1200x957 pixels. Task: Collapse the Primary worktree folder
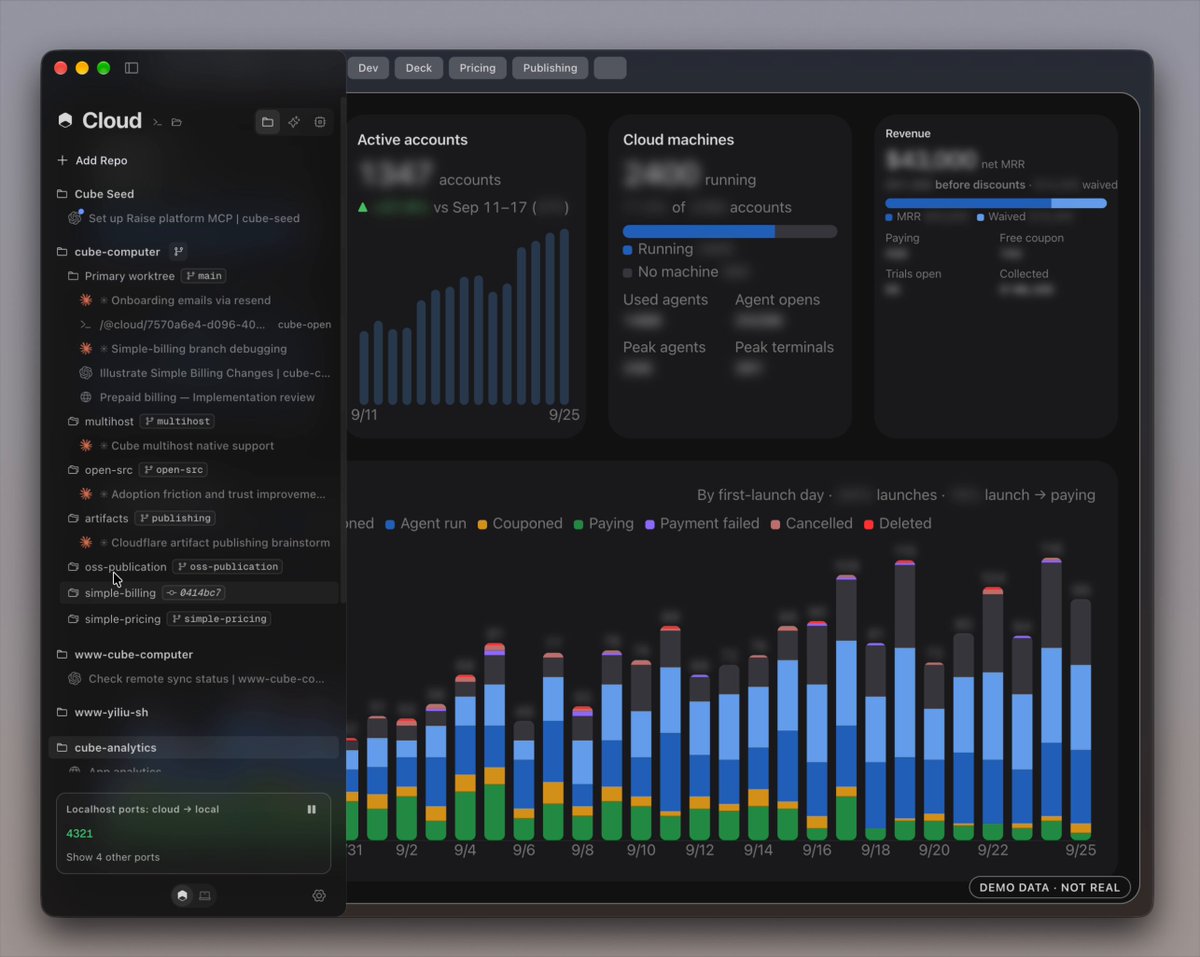click(x=73, y=276)
